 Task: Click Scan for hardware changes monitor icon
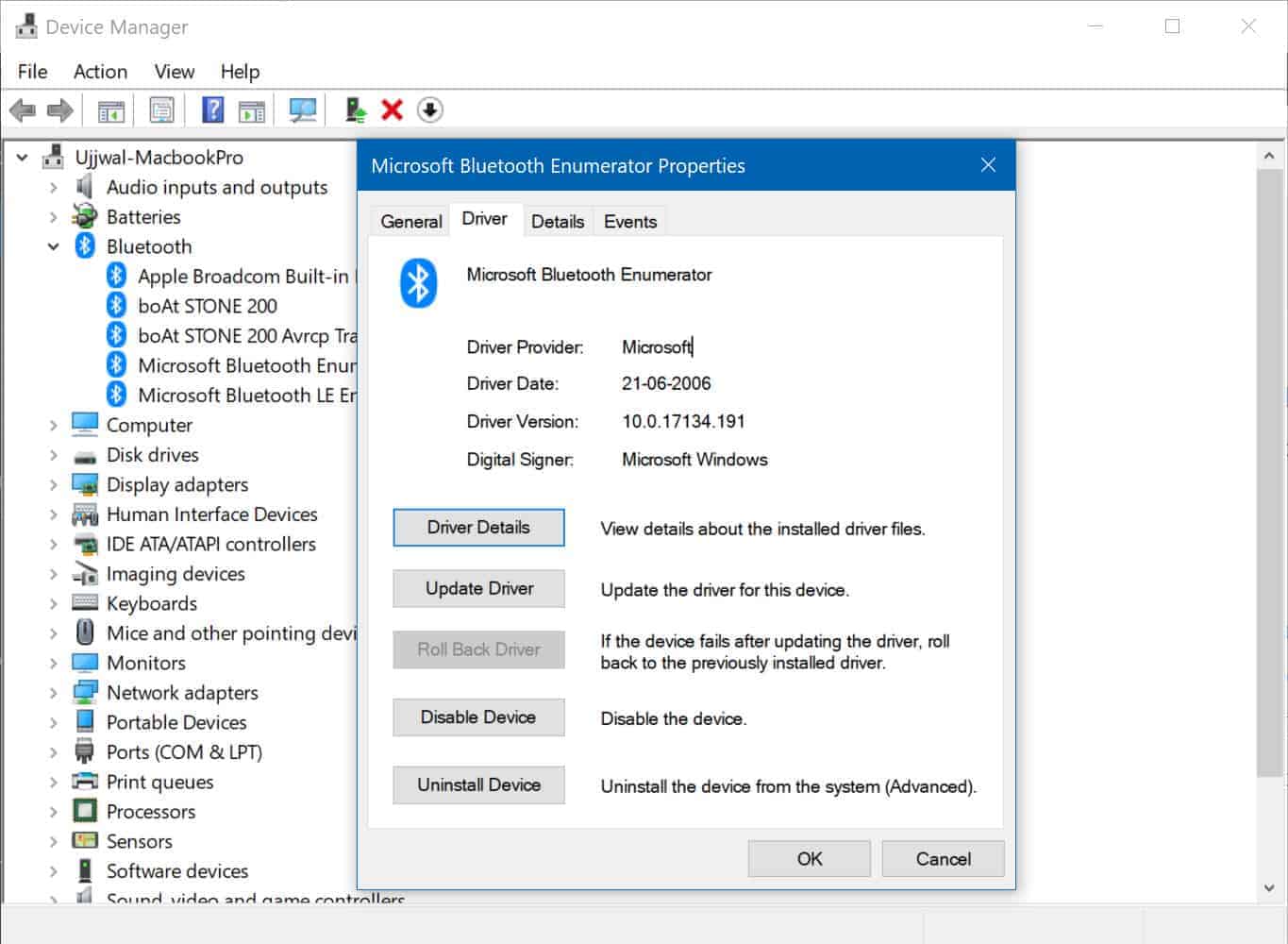(x=303, y=110)
